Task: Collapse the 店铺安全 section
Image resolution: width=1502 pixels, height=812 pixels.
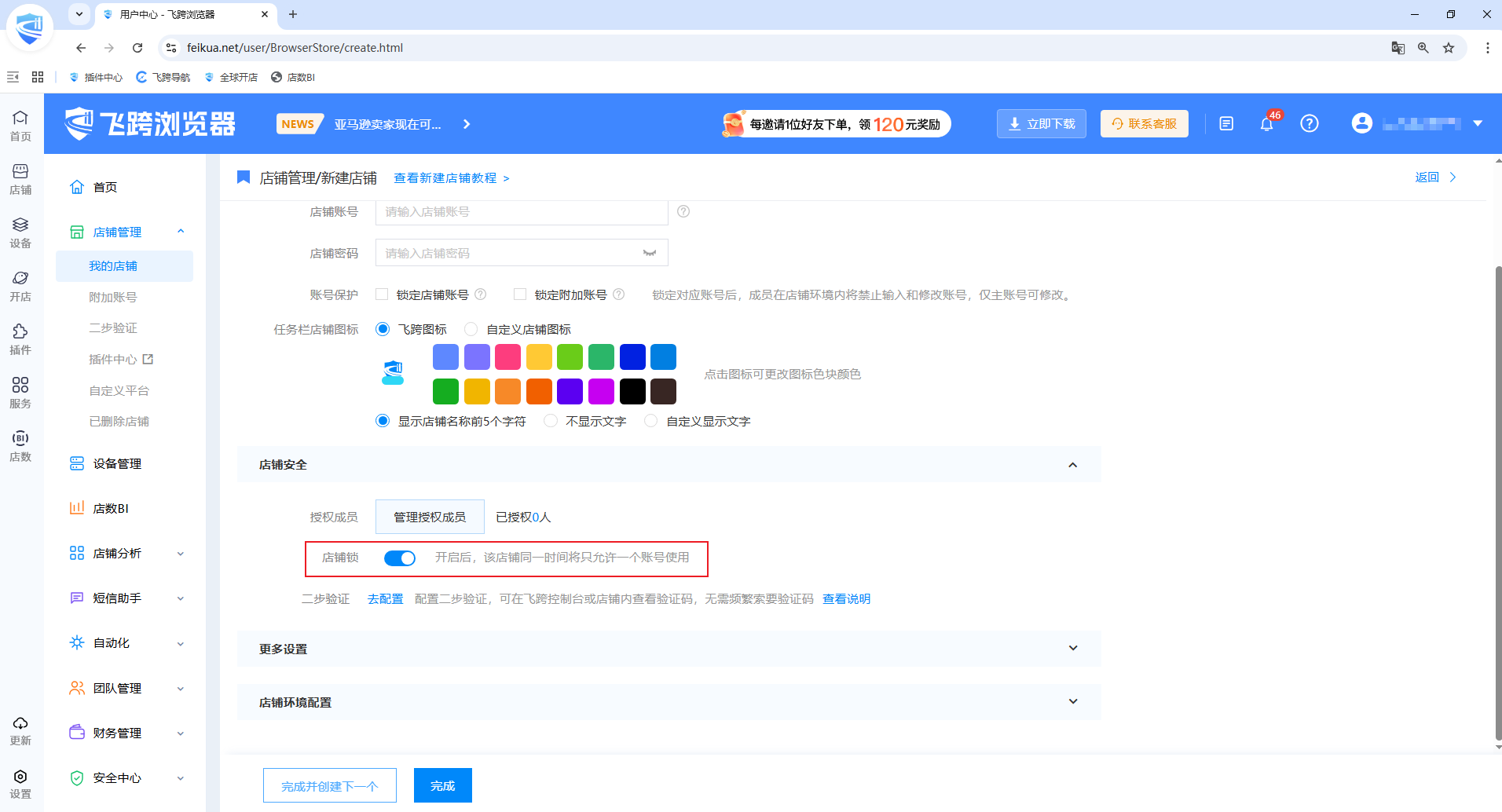Action: (1073, 465)
